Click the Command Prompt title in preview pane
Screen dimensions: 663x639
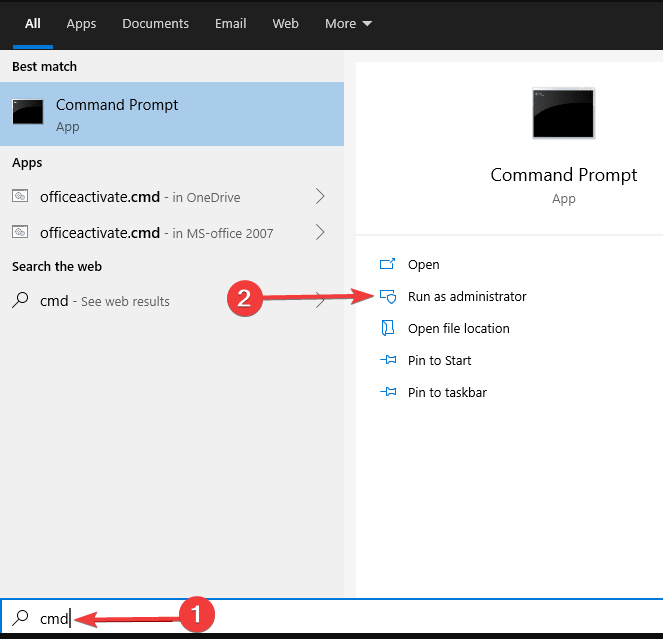click(563, 175)
